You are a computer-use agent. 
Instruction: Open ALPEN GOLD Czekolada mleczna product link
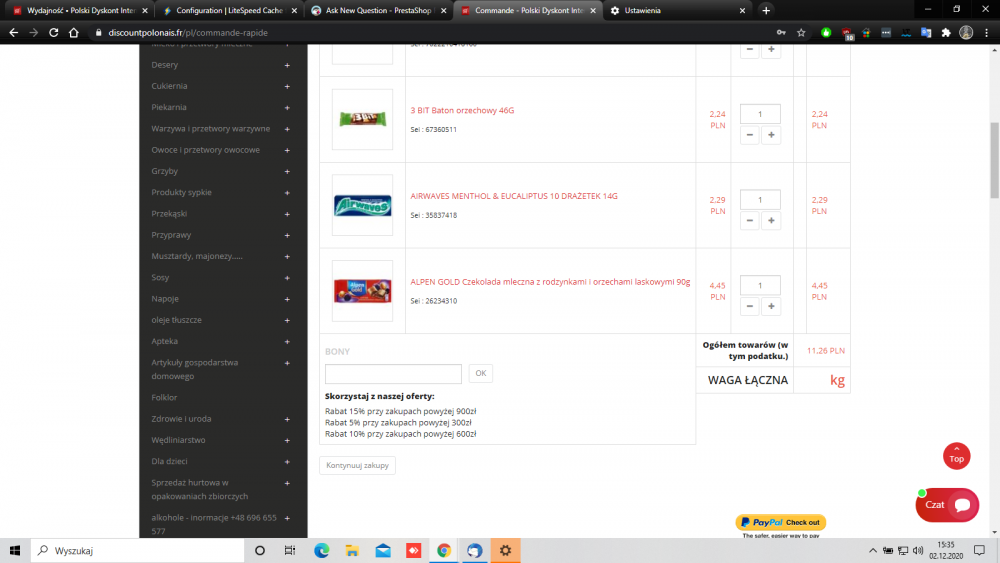coord(550,282)
